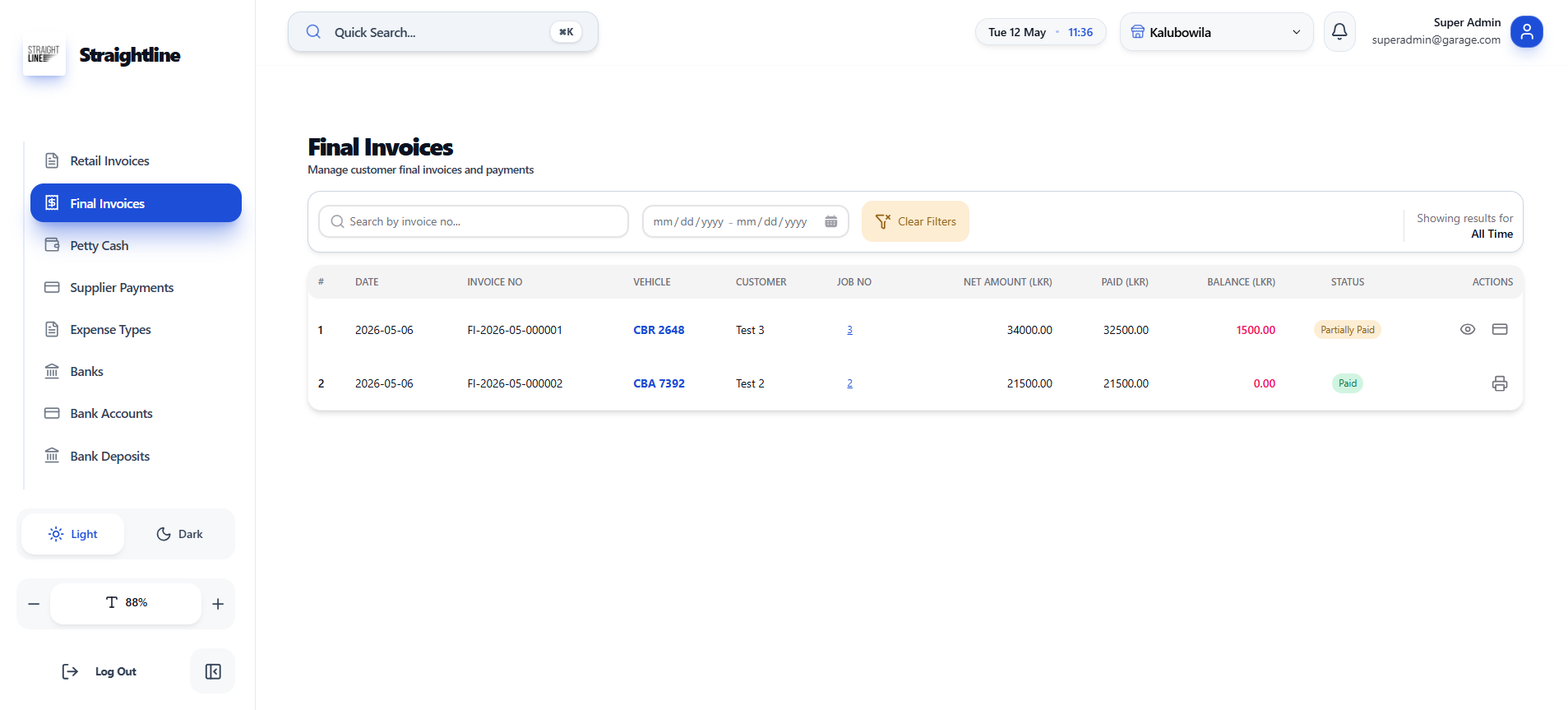Viewport: 1568px width, 710px height.
Task: Click the BALANCE (LKR) column header
Action: (x=1241, y=282)
